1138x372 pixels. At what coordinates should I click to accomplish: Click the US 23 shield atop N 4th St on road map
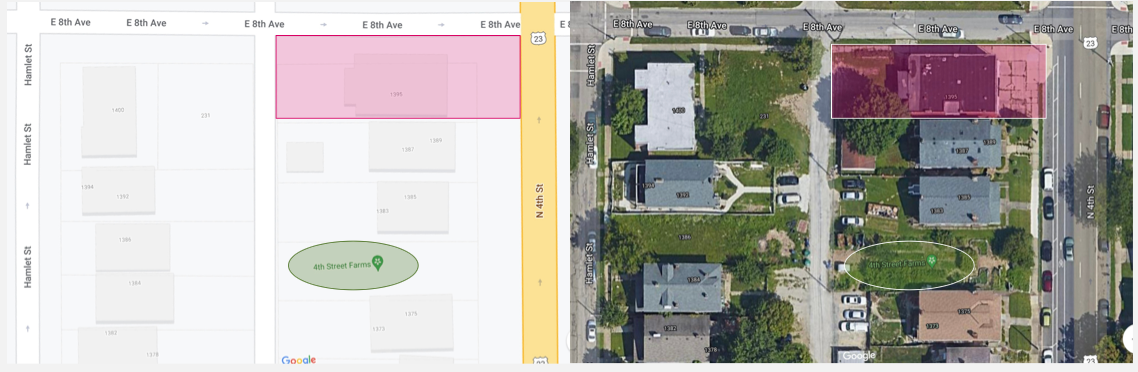[538, 38]
